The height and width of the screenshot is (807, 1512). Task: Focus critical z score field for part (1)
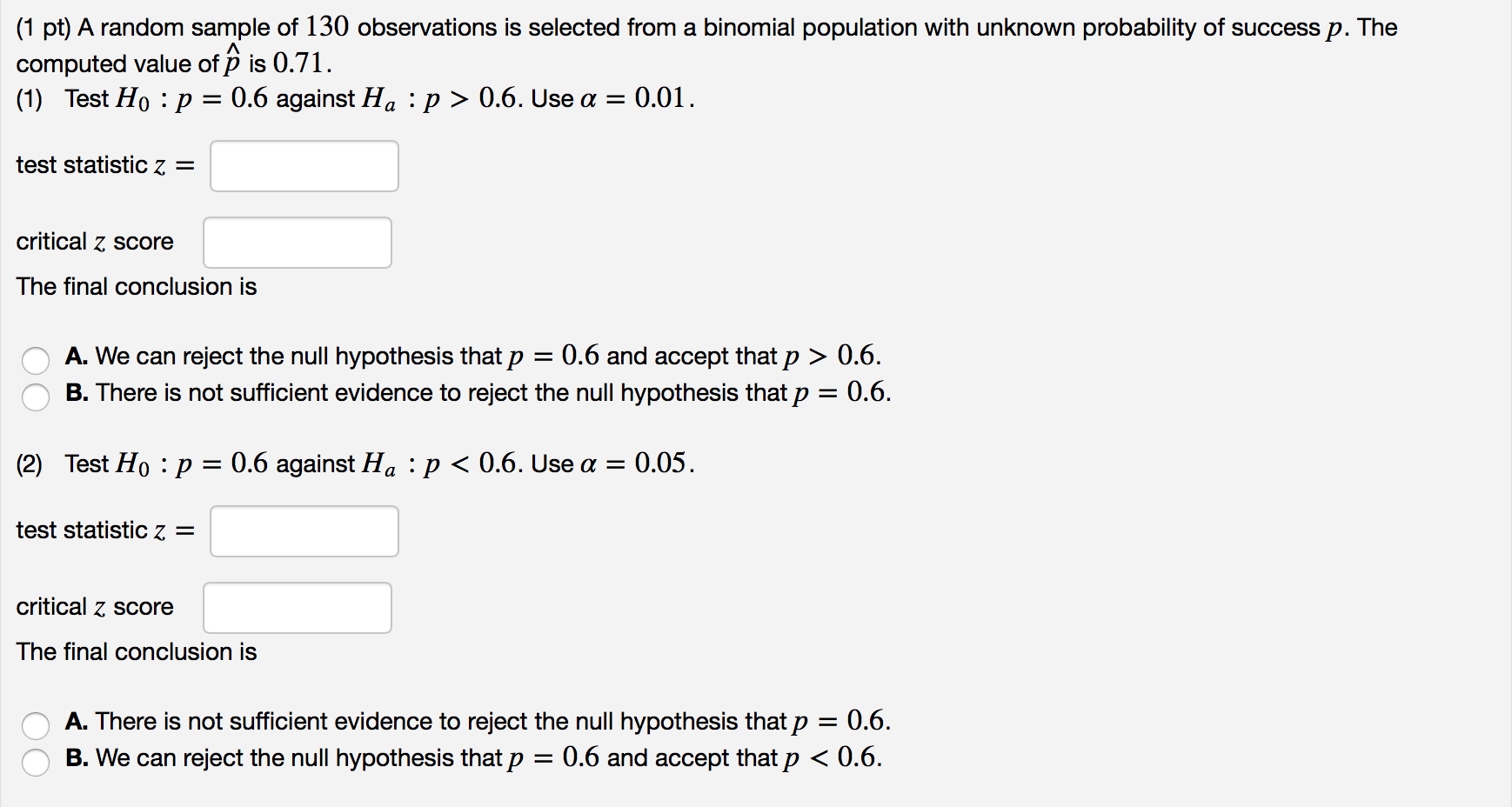tap(298, 243)
